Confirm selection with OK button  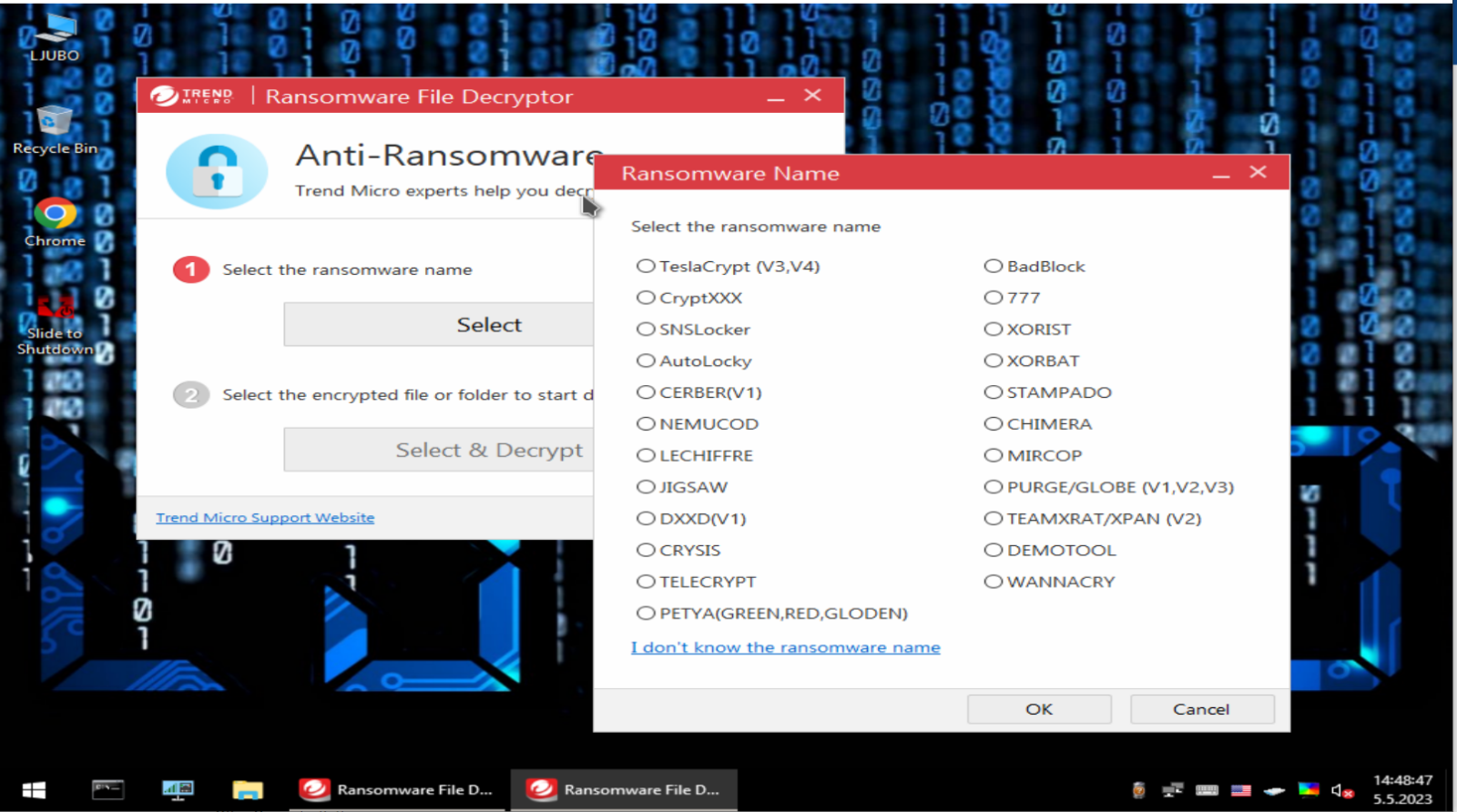point(1039,709)
